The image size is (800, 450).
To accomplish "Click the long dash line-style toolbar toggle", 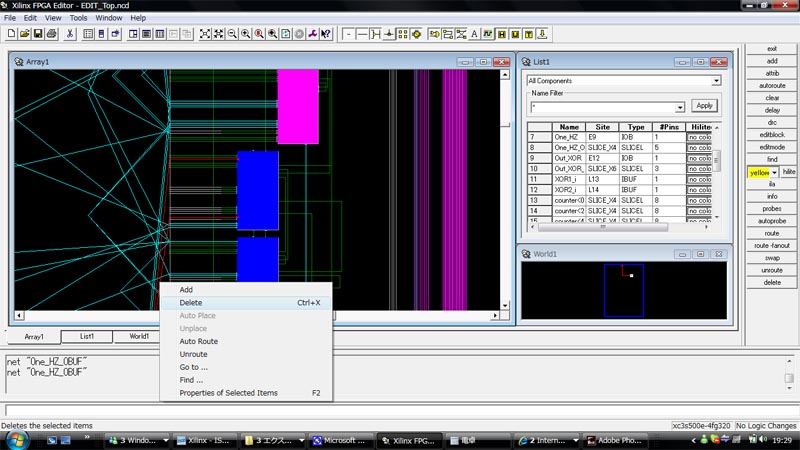I will pos(362,34).
